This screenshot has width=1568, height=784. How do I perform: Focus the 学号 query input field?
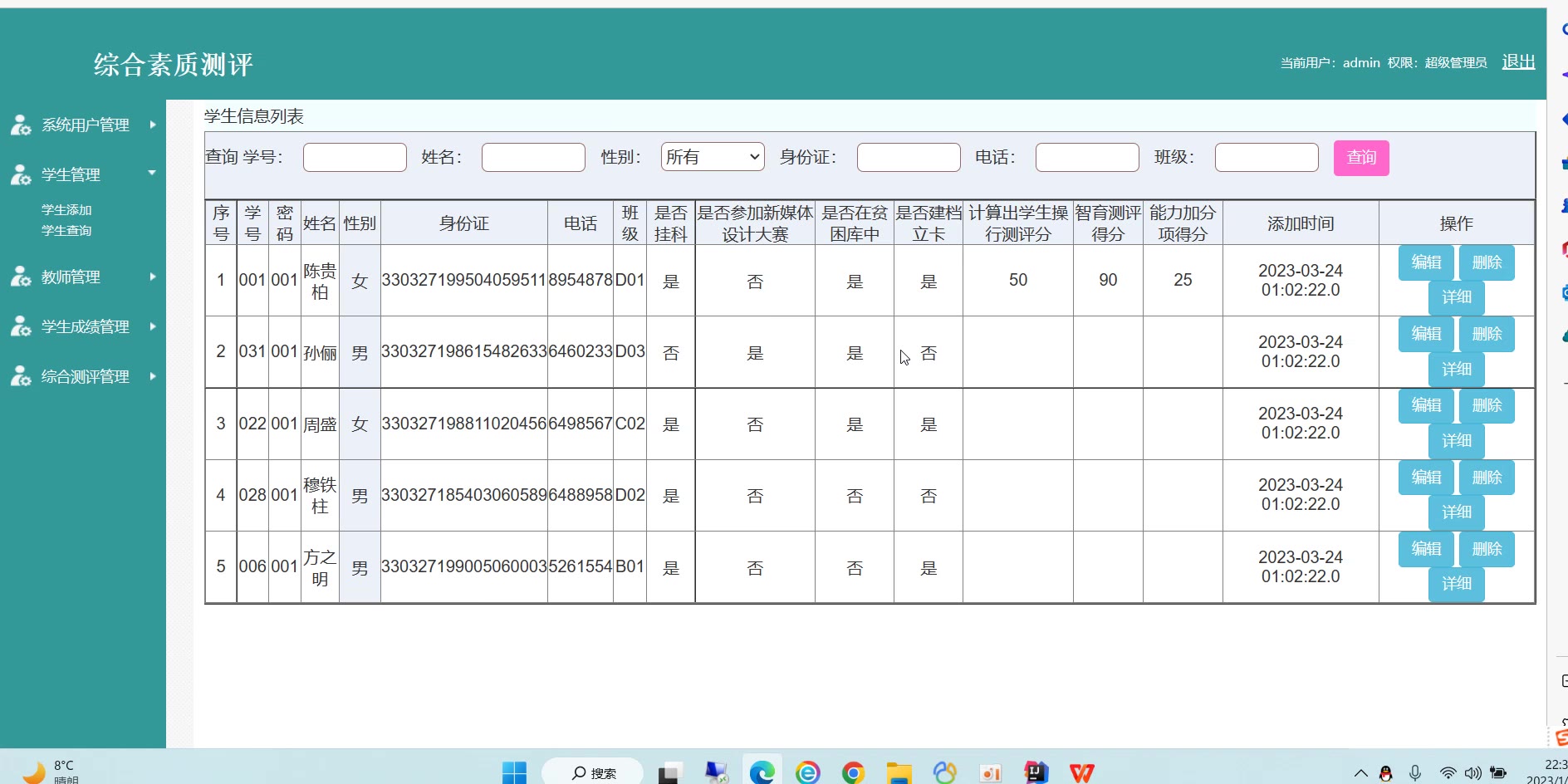pyautogui.click(x=355, y=157)
